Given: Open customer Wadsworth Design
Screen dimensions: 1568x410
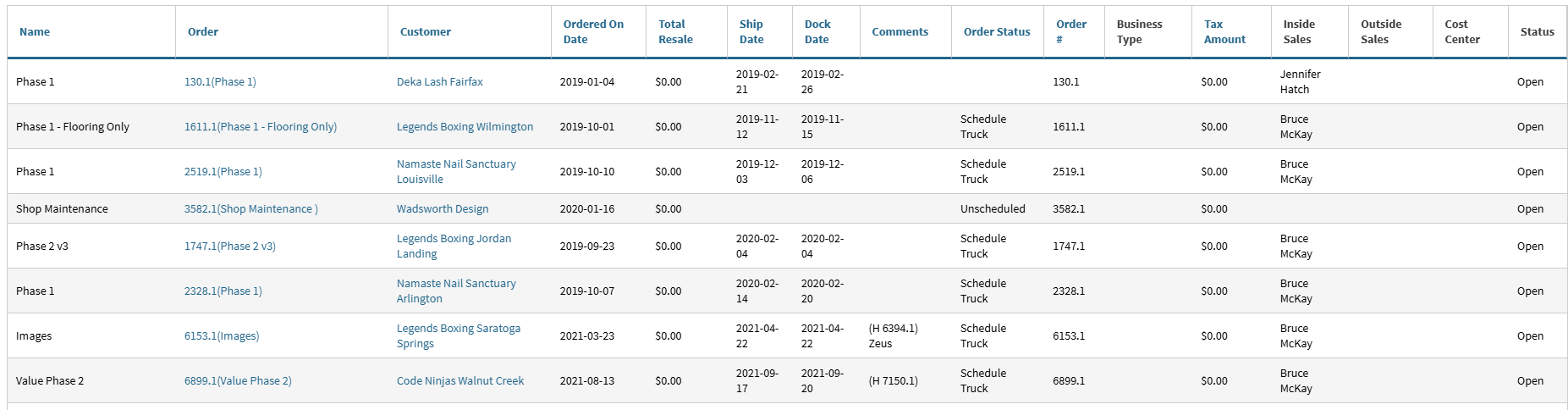Looking at the screenshot, I should [443, 209].
